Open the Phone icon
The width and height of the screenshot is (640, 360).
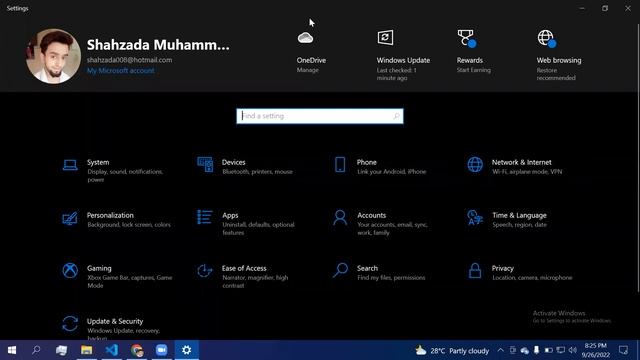tap(340, 164)
